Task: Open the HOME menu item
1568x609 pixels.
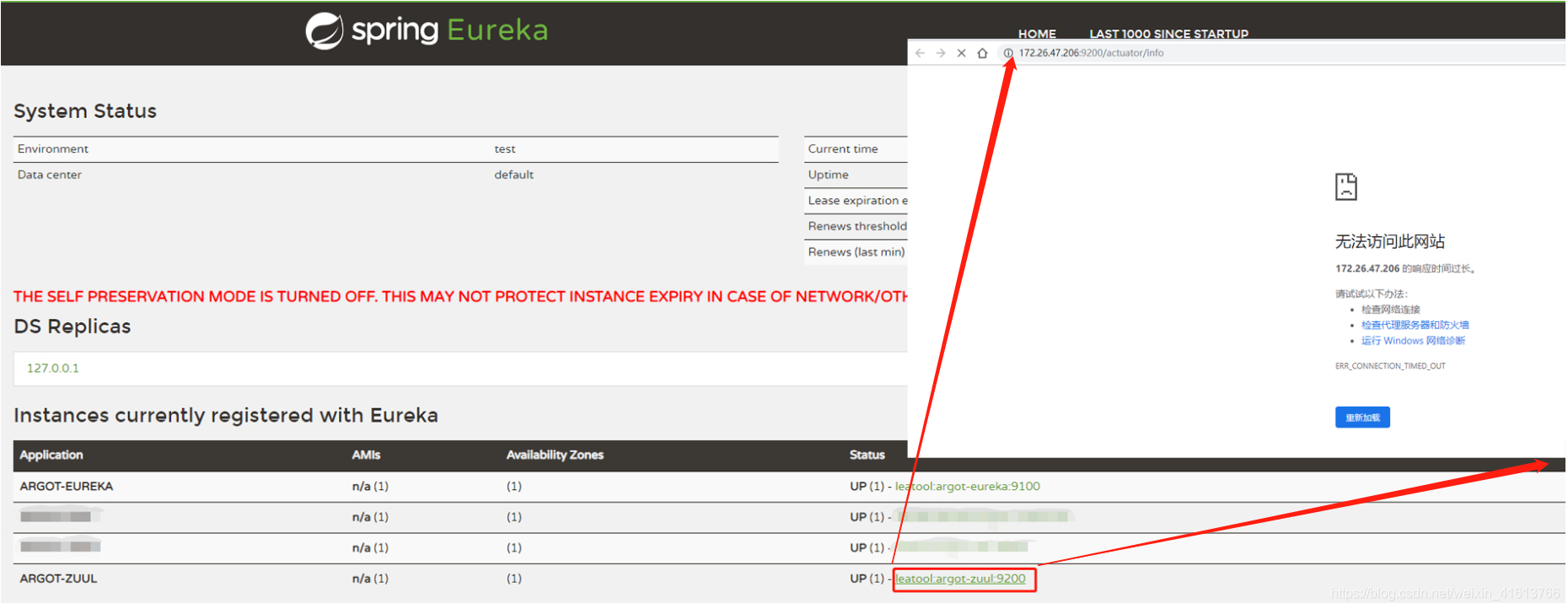Action: tap(1037, 34)
